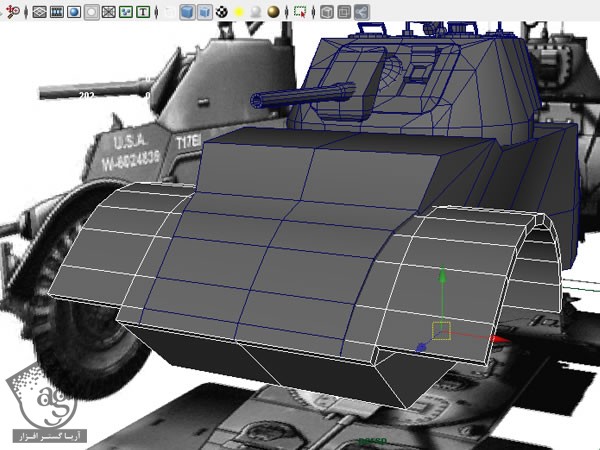Toggle the Resolution Gate icon
Image resolution: width=600 pixels, height=450 pixels.
coord(73,13)
